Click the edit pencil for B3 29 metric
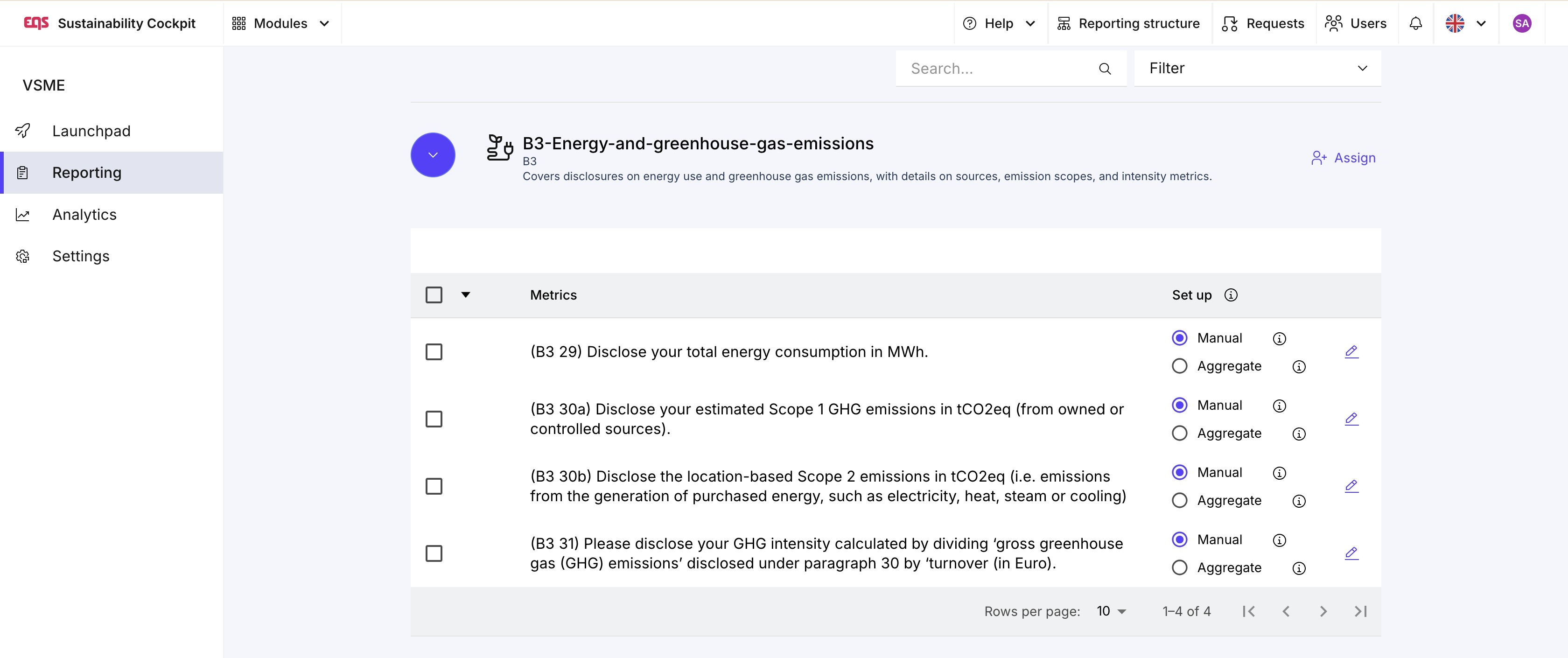Viewport: 1568px width, 658px height. click(x=1351, y=352)
